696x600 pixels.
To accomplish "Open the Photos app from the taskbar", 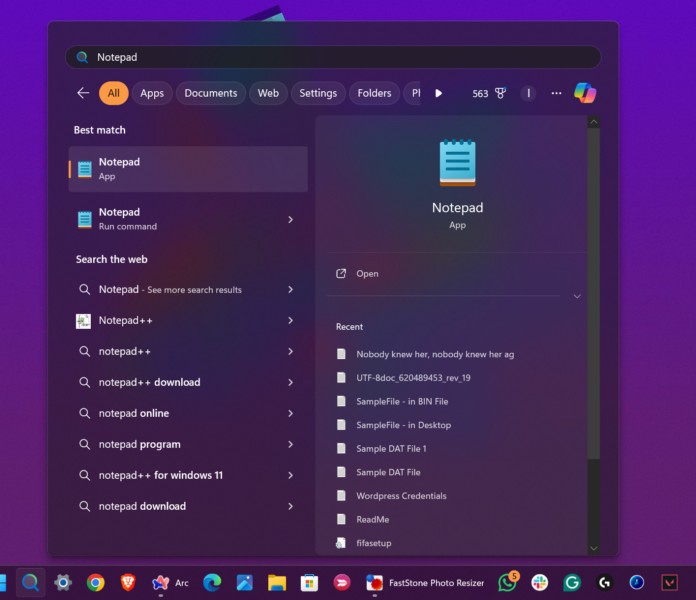I will click(245, 582).
